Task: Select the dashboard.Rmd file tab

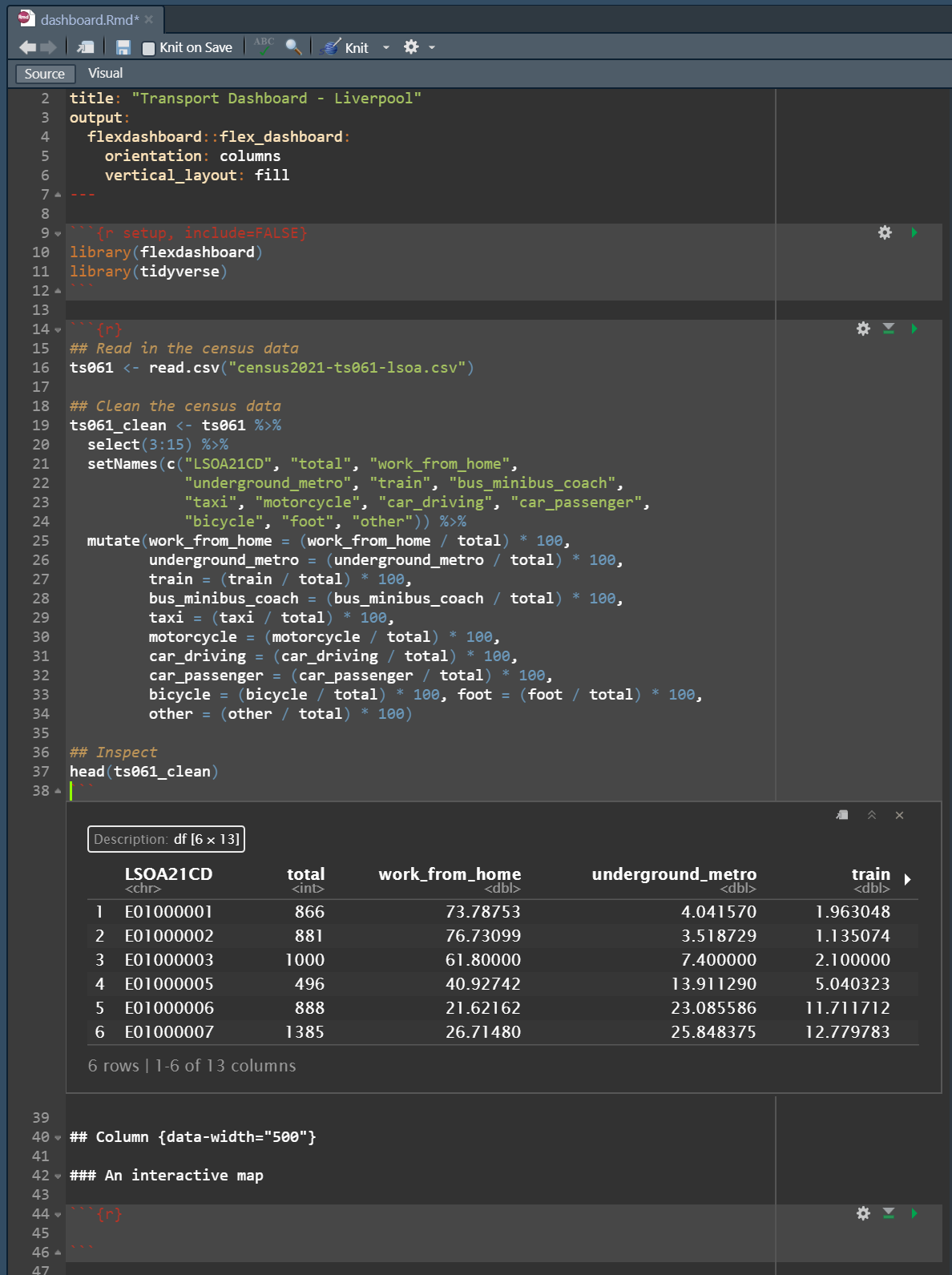Action: coord(89,19)
